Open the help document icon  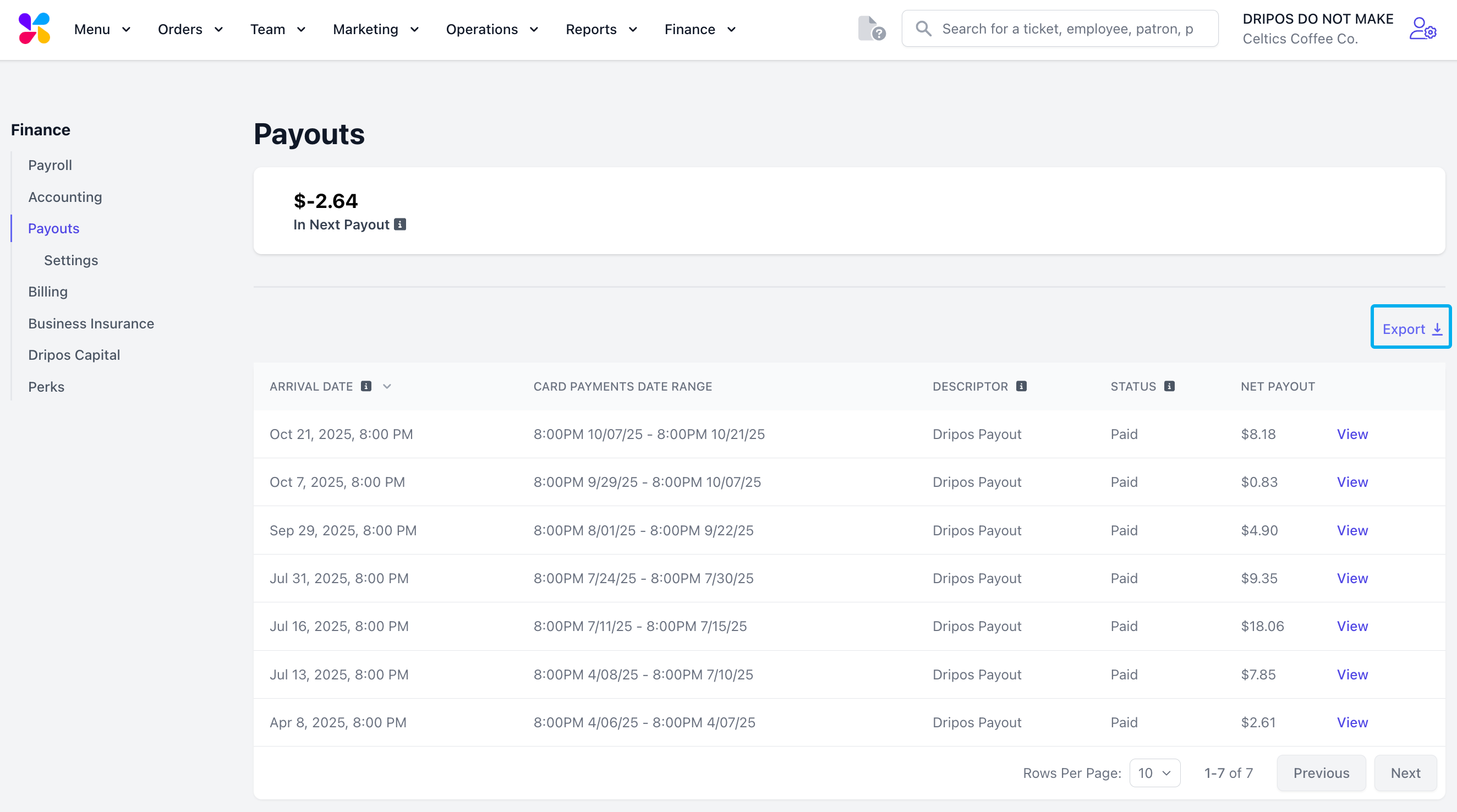(870, 28)
